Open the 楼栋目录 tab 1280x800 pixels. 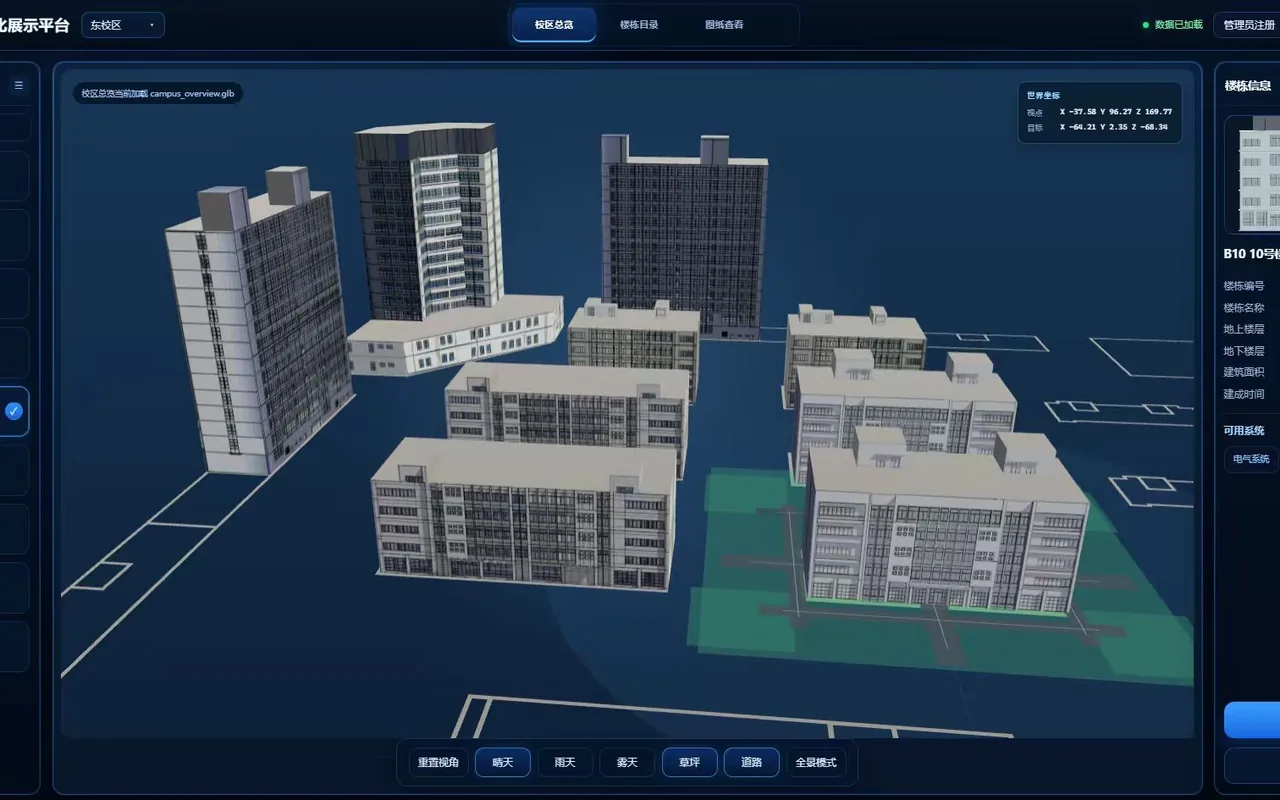pos(639,25)
